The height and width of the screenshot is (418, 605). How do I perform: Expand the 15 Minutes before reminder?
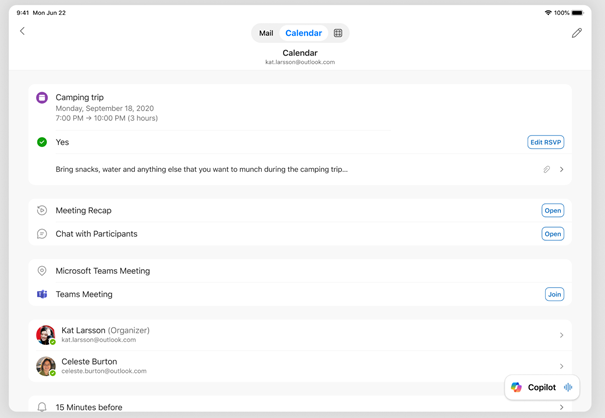[x=561, y=407]
